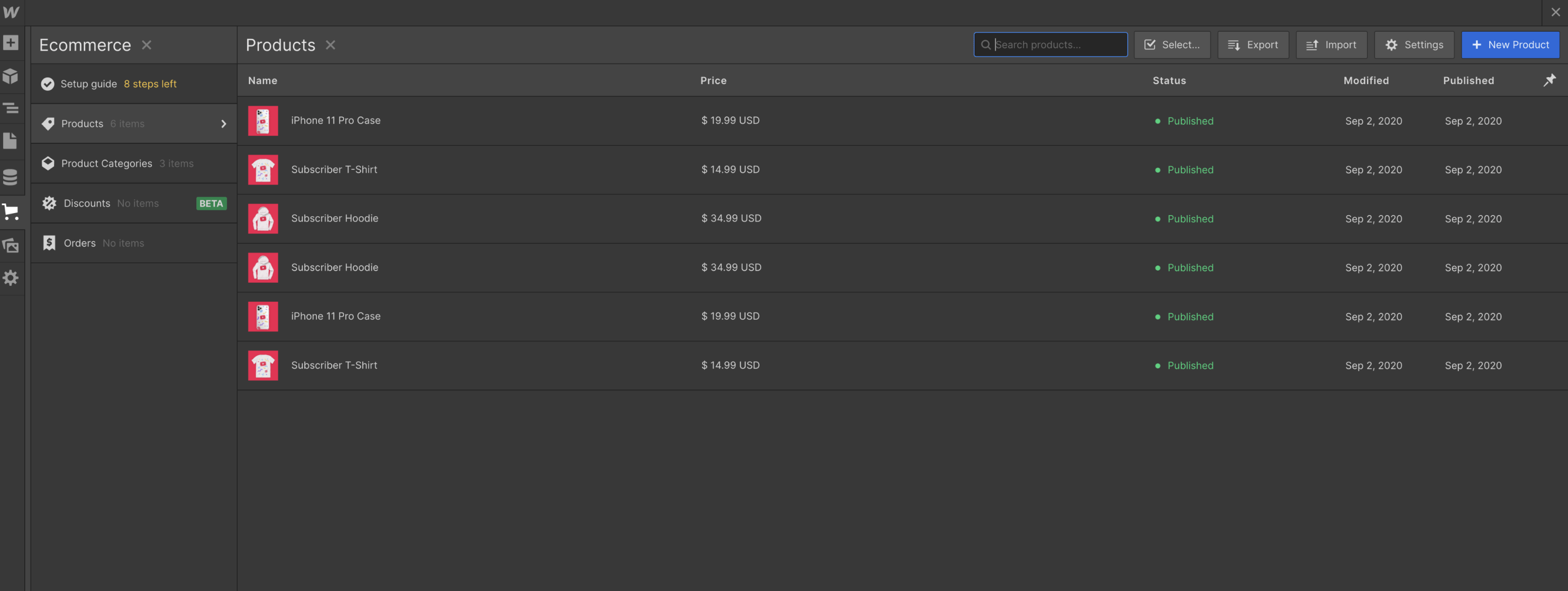Image resolution: width=1568 pixels, height=591 pixels.
Task: Open Product Categories section
Action: (x=106, y=163)
